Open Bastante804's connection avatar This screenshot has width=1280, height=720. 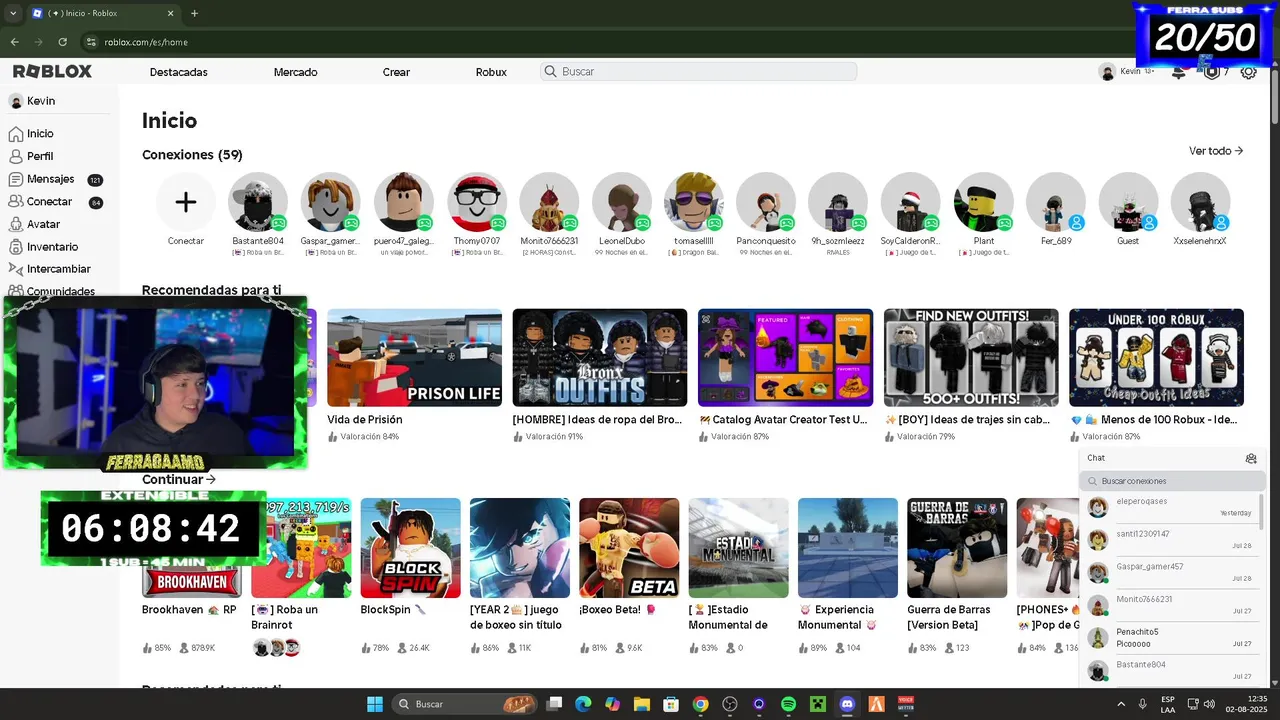258,202
